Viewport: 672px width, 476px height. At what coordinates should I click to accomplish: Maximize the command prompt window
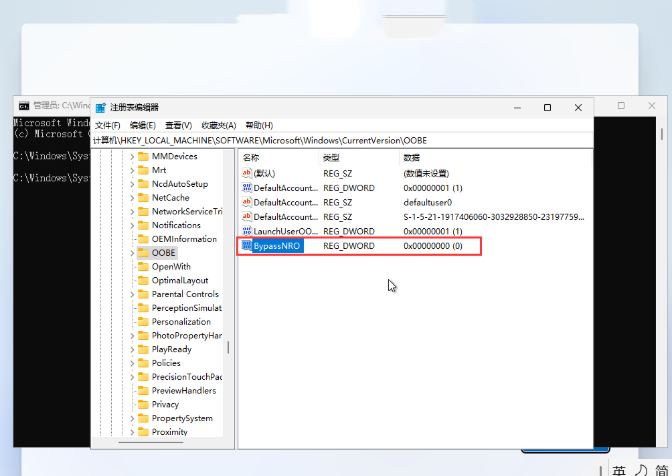point(621,105)
